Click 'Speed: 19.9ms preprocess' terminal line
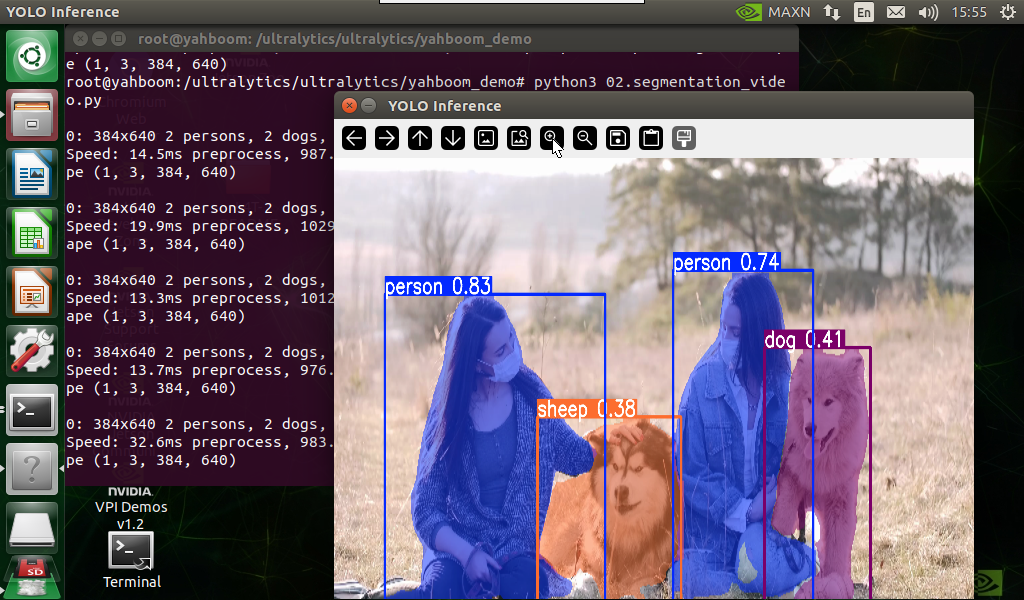This screenshot has height=600, width=1024. pyautogui.click(x=199, y=226)
